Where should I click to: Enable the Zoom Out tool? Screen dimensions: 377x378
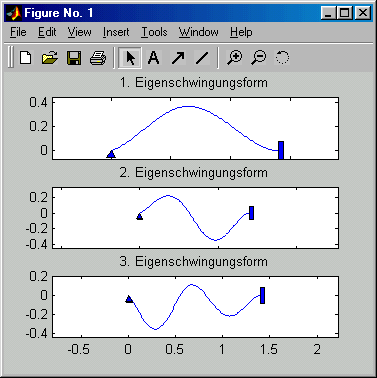coord(259,58)
